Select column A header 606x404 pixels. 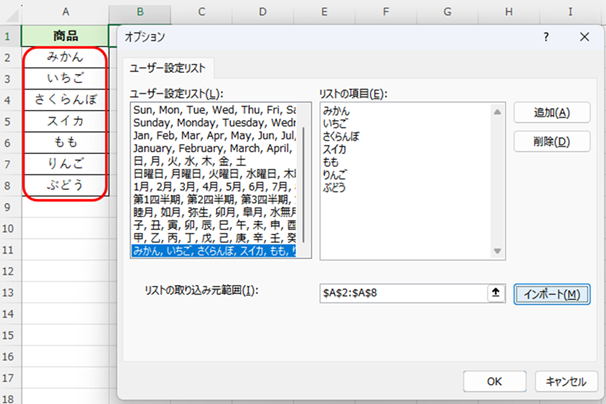click(x=67, y=12)
